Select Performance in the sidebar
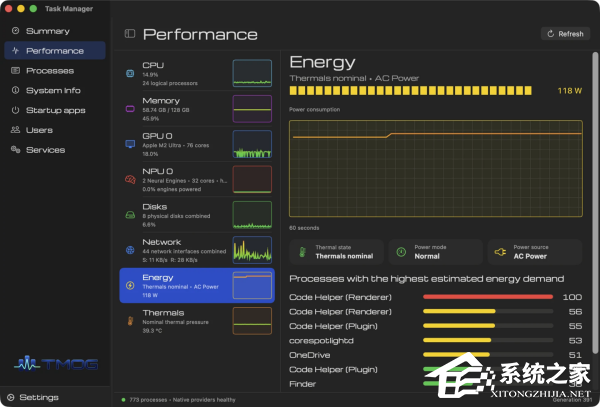600x407 pixels. [x=54, y=51]
